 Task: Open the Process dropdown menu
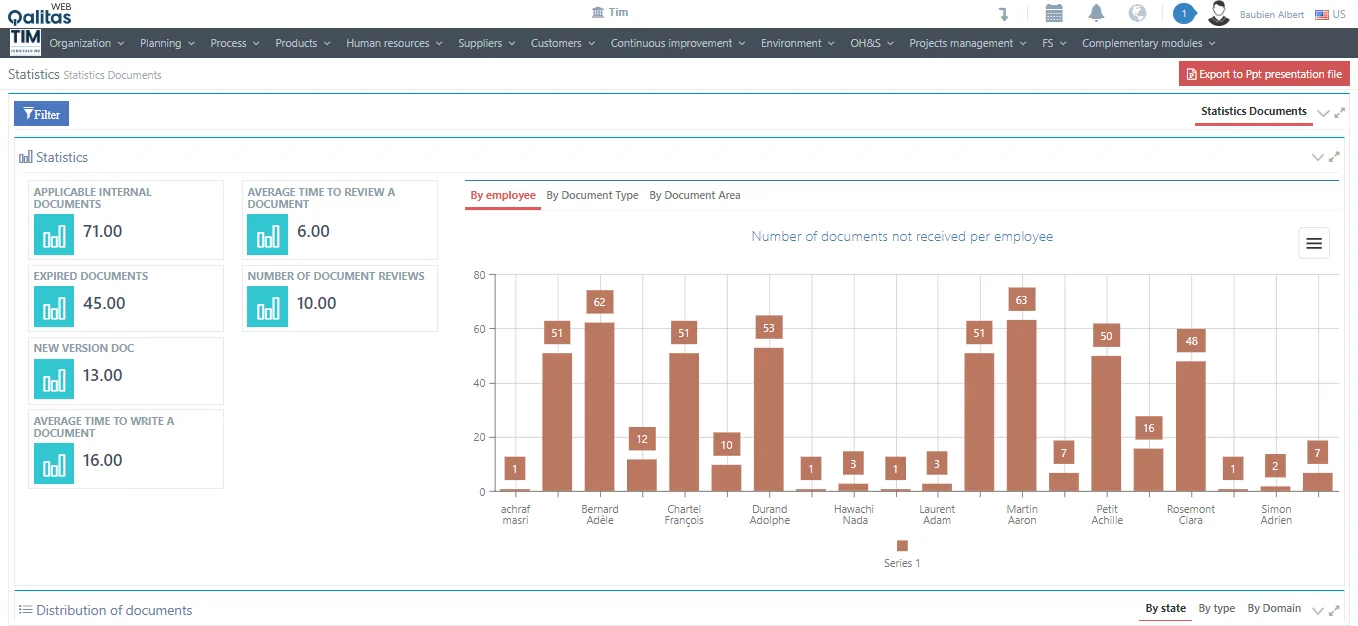click(x=235, y=43)
